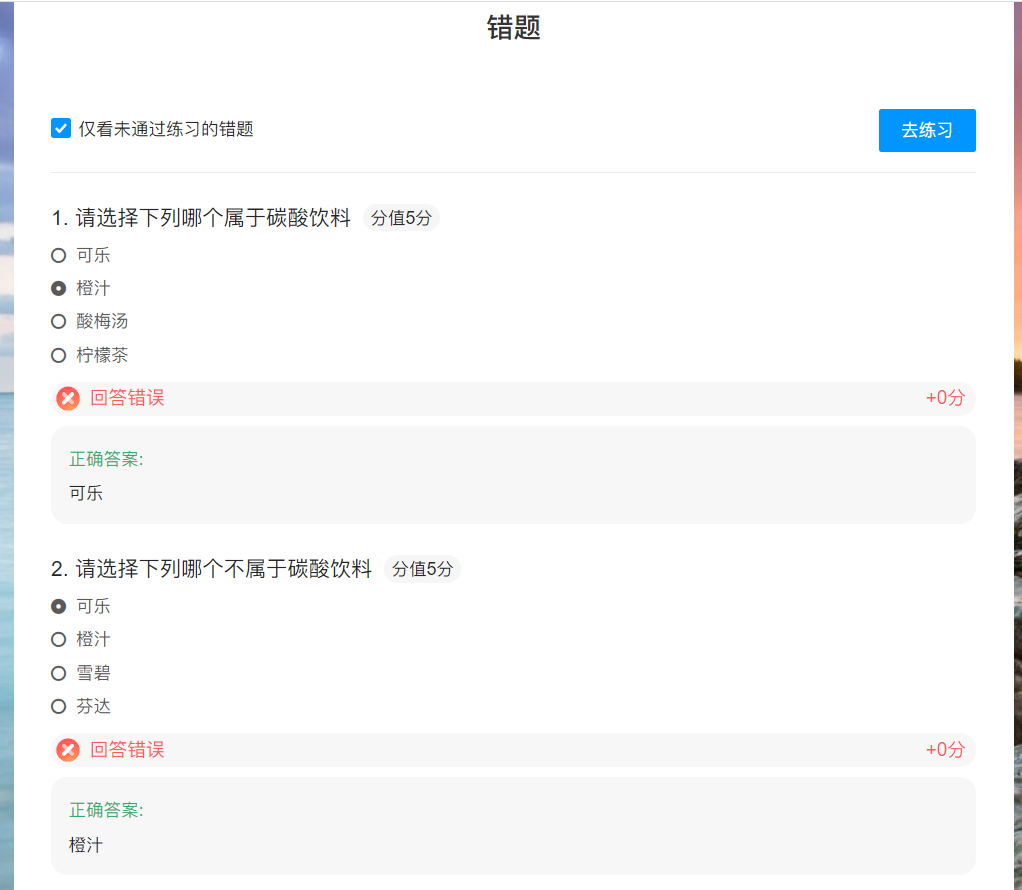
Task: Click correct answer 可乐 in answer box
Action: point(86,494)
